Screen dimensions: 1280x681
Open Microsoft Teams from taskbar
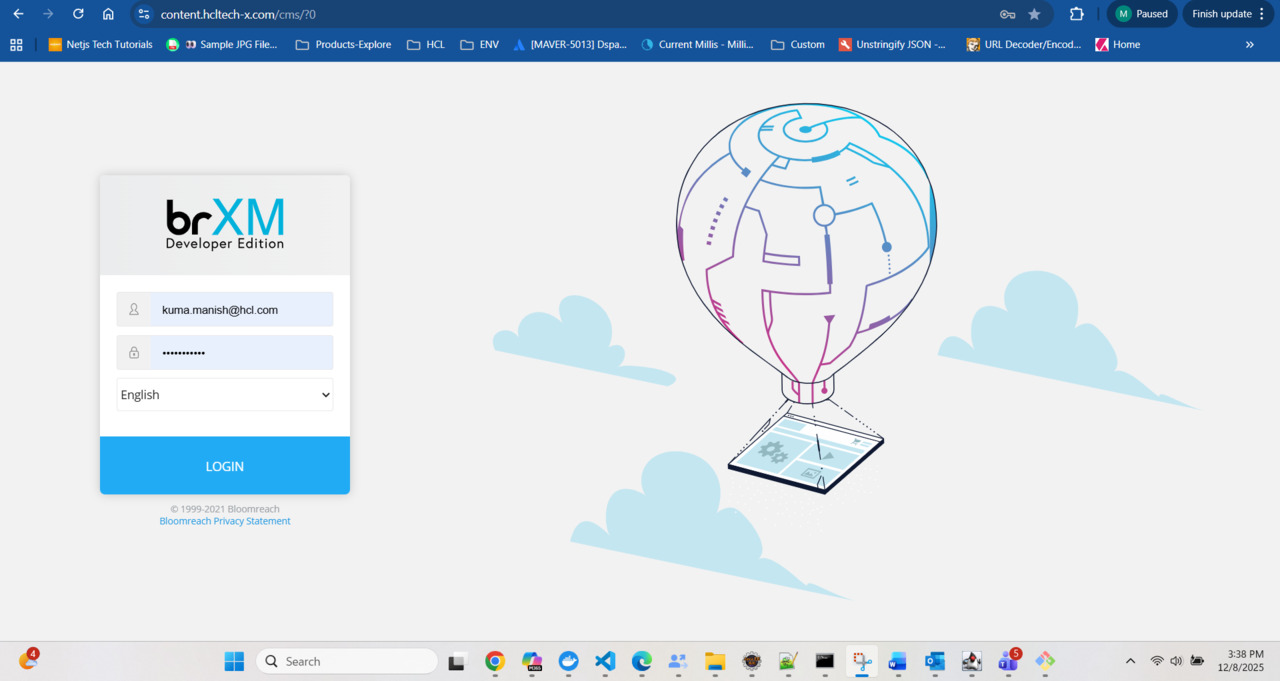click(1008, 661)
